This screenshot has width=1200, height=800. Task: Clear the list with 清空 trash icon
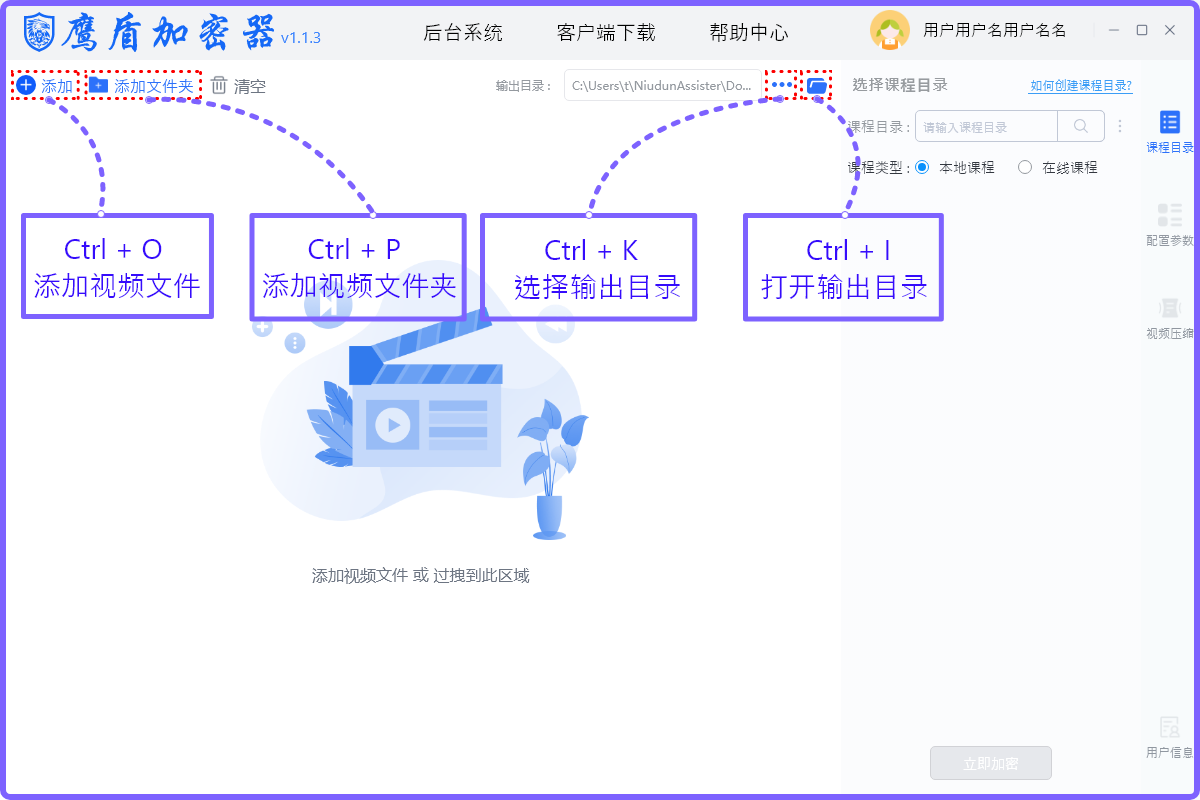click(x=219, y=86)
